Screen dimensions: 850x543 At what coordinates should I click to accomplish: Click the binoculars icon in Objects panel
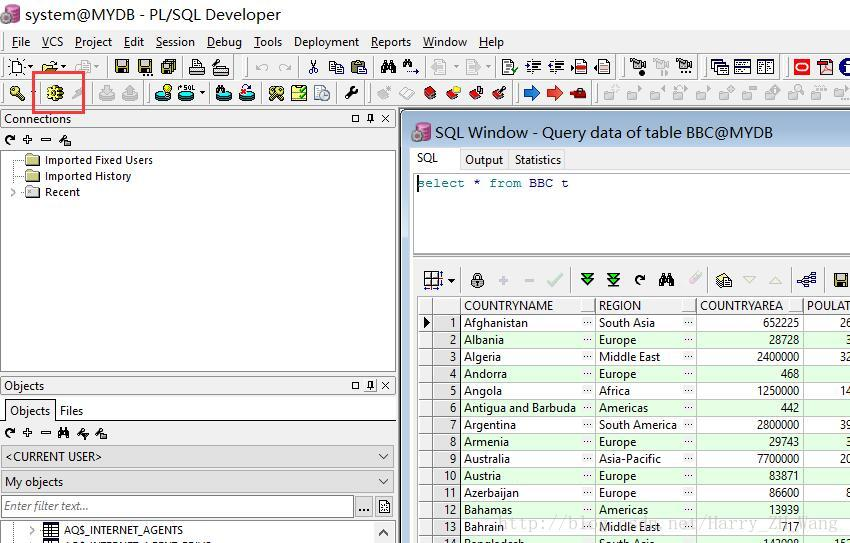tap(63, 433)
